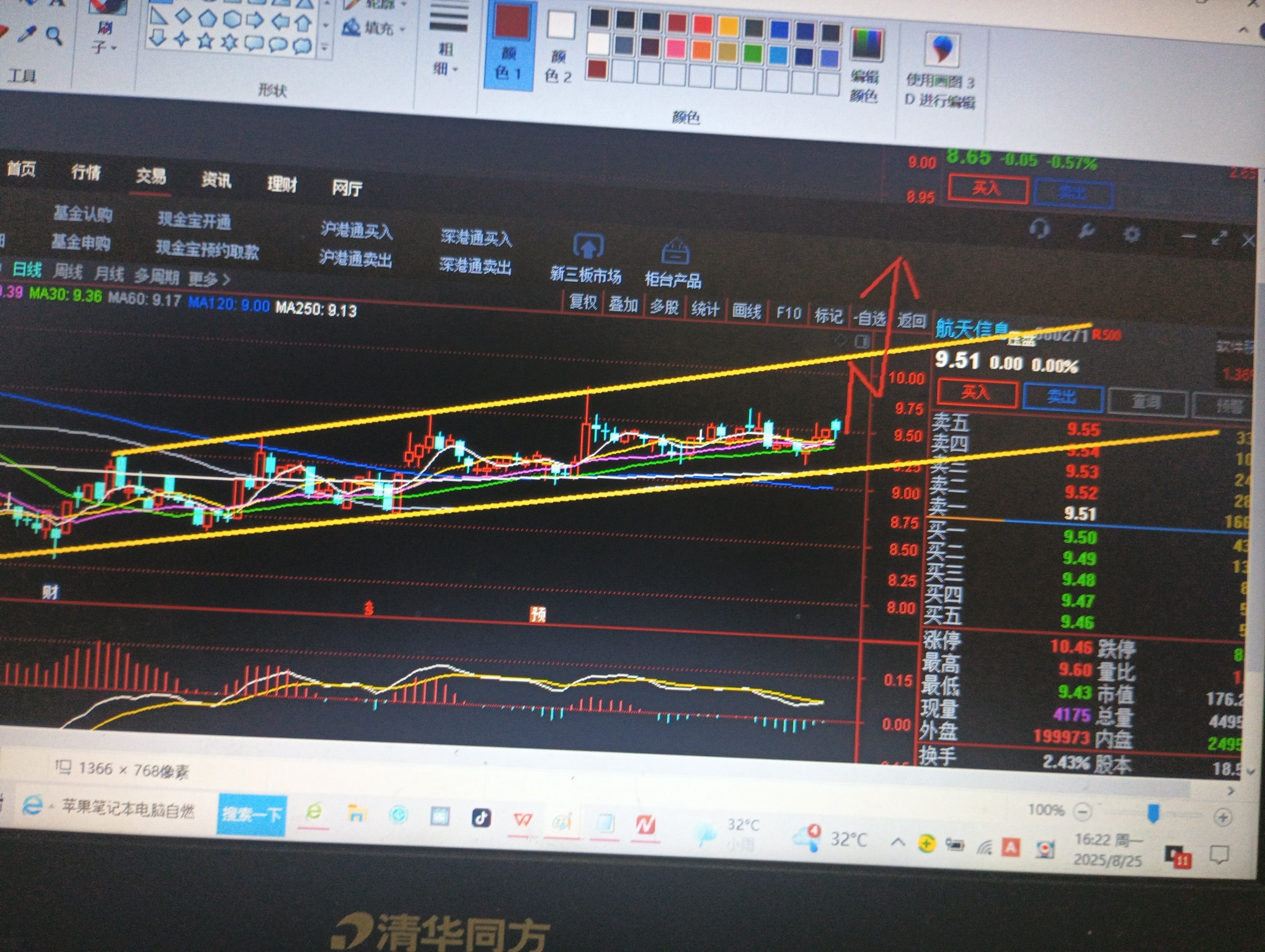Click the blue 卖出 button beside 9.51

1062,397
